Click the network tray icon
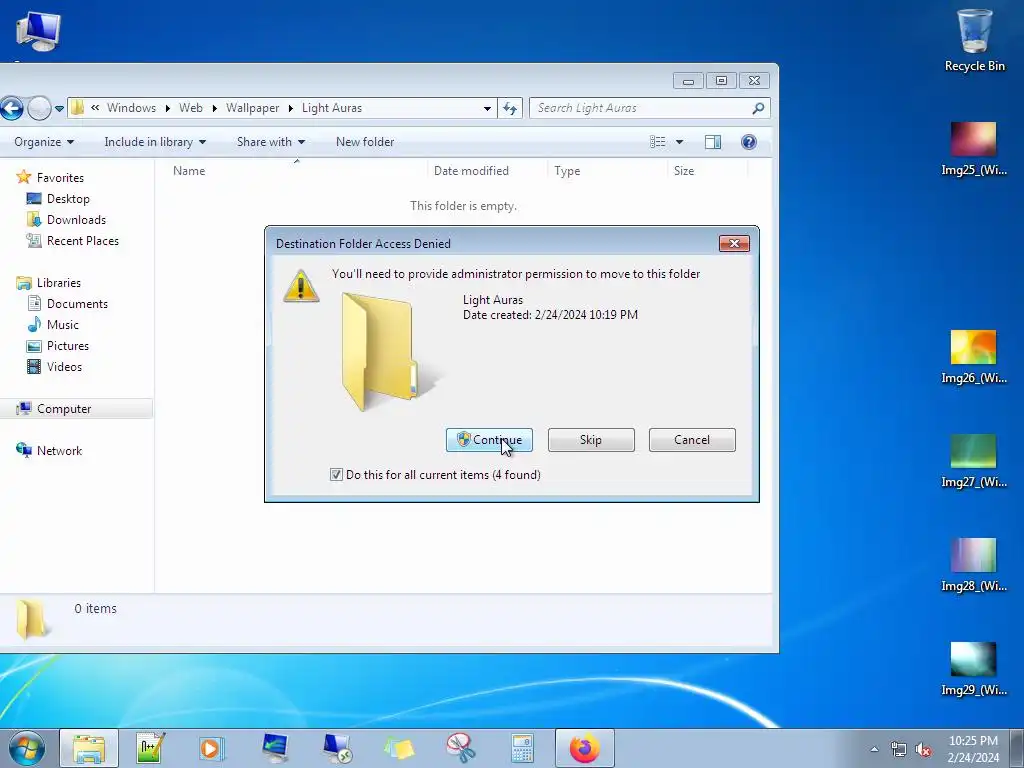 [x=899, y=749]
